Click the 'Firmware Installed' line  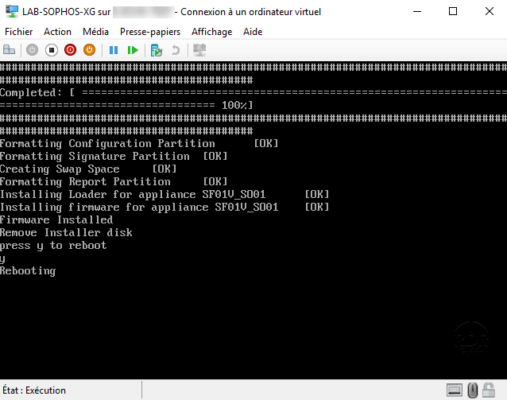pyautogui.click(x=56, y=220)
